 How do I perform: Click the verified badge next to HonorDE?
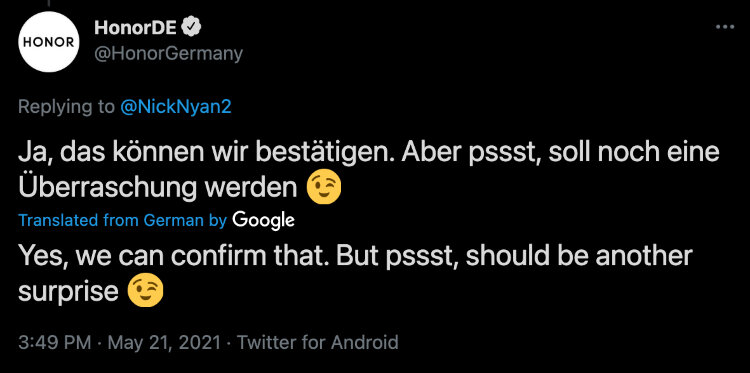coord(192,29)
